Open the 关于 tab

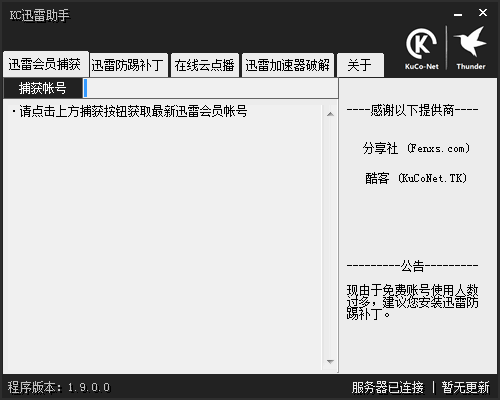[360, 65]
